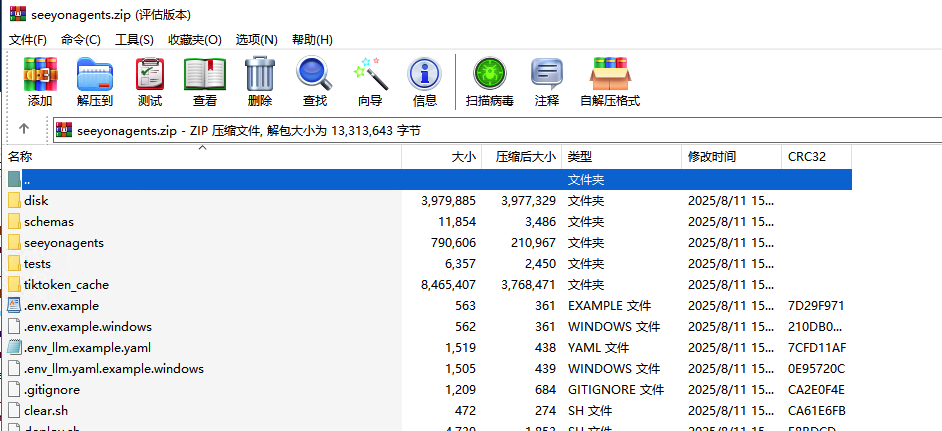Sort by the 压缩后大小 column header
Image resolution: width=942 pixels, height=431 pixels.
click(x=521, y=157)
